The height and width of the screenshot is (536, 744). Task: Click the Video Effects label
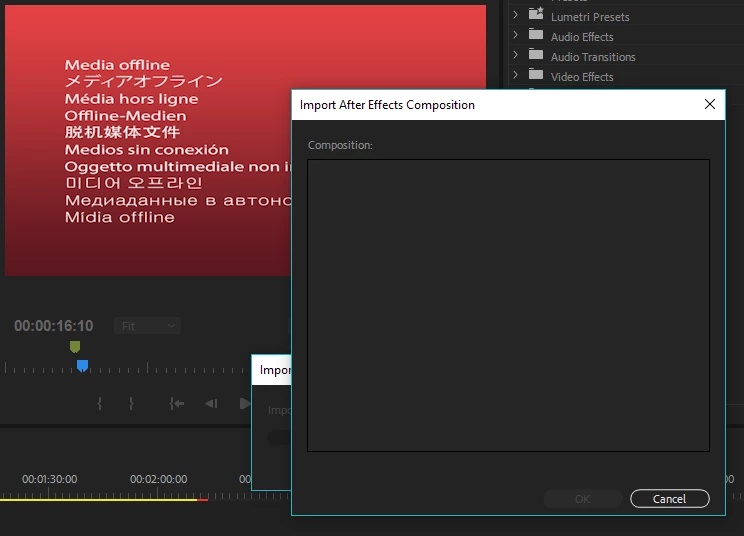tap(582, 77)
